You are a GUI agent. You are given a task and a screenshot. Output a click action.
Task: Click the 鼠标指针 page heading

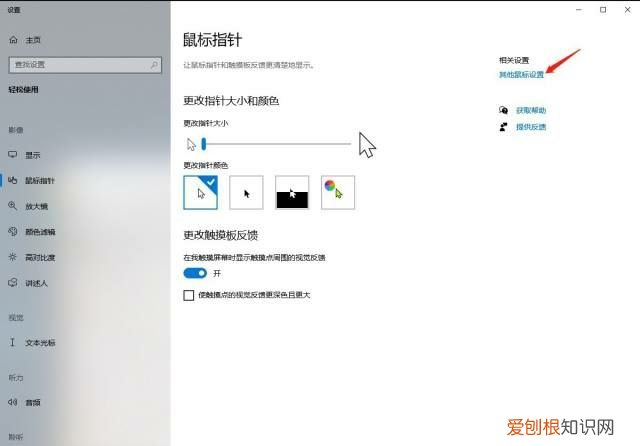coord(212,40)
